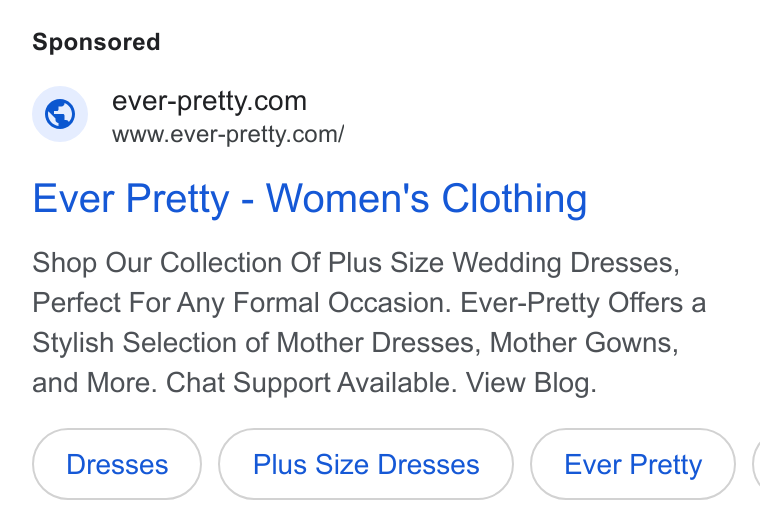Open the Ever Pretty - Women's Clothing headline
This screenshot has height=532, width=760.
(x=310, y=199)
